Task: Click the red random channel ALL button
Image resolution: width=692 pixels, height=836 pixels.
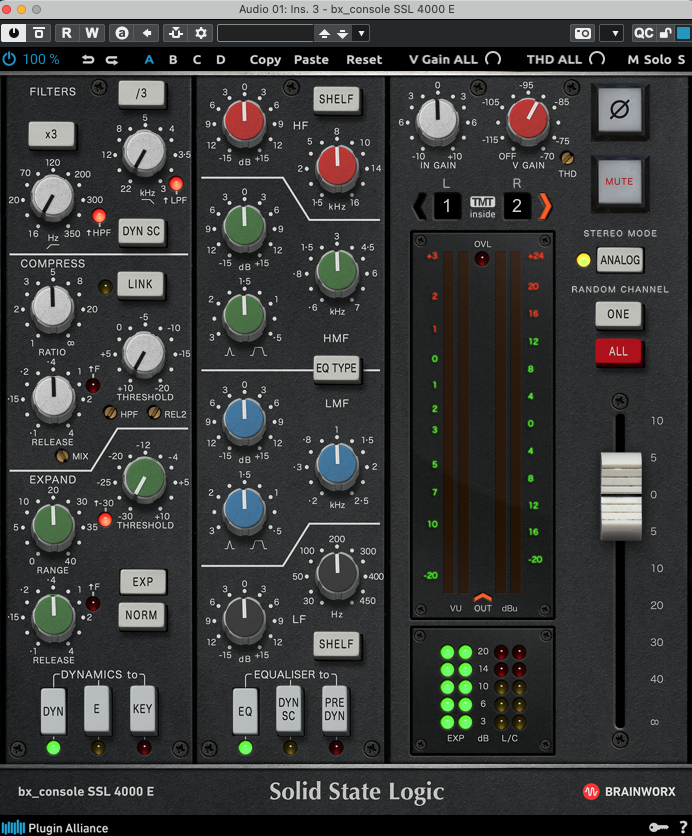Action: pyautogui.click(x=618, y=352)
